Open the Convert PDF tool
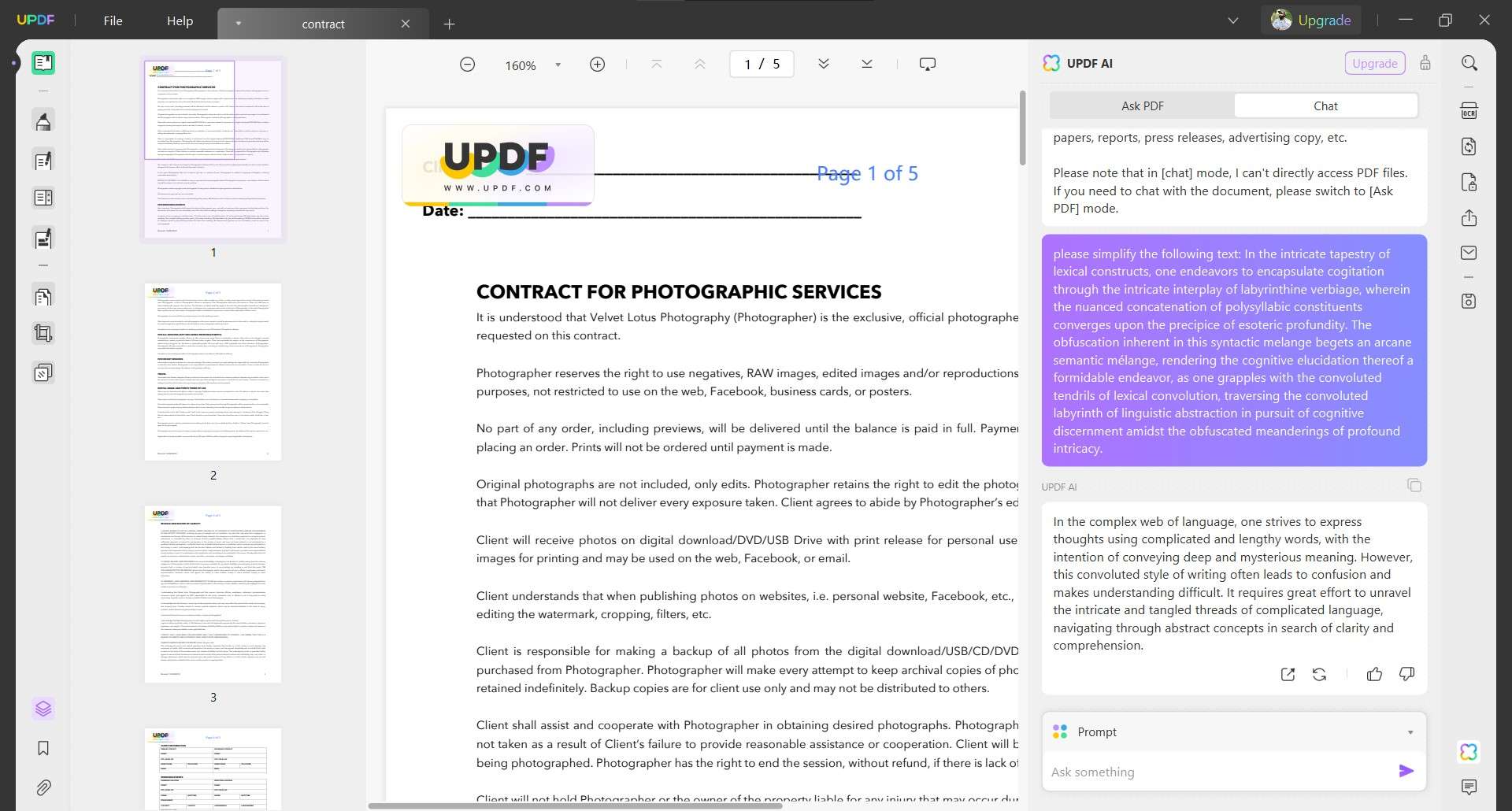This screenshot has width=1512, height=811. [x=1469, y=146]
